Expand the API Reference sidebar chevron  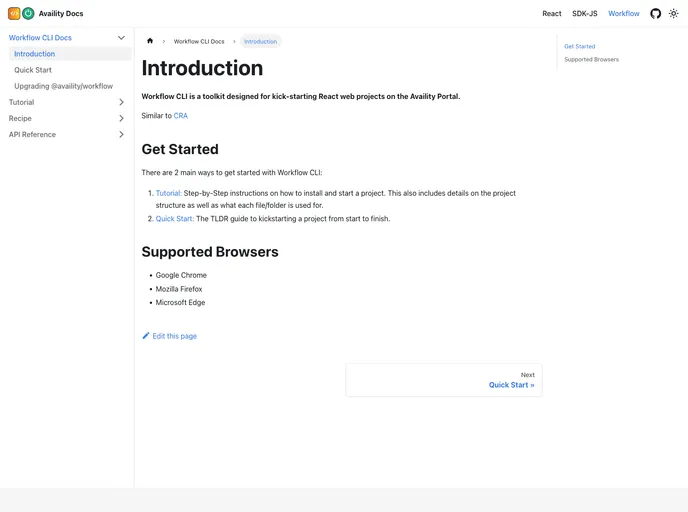[122, 135]
